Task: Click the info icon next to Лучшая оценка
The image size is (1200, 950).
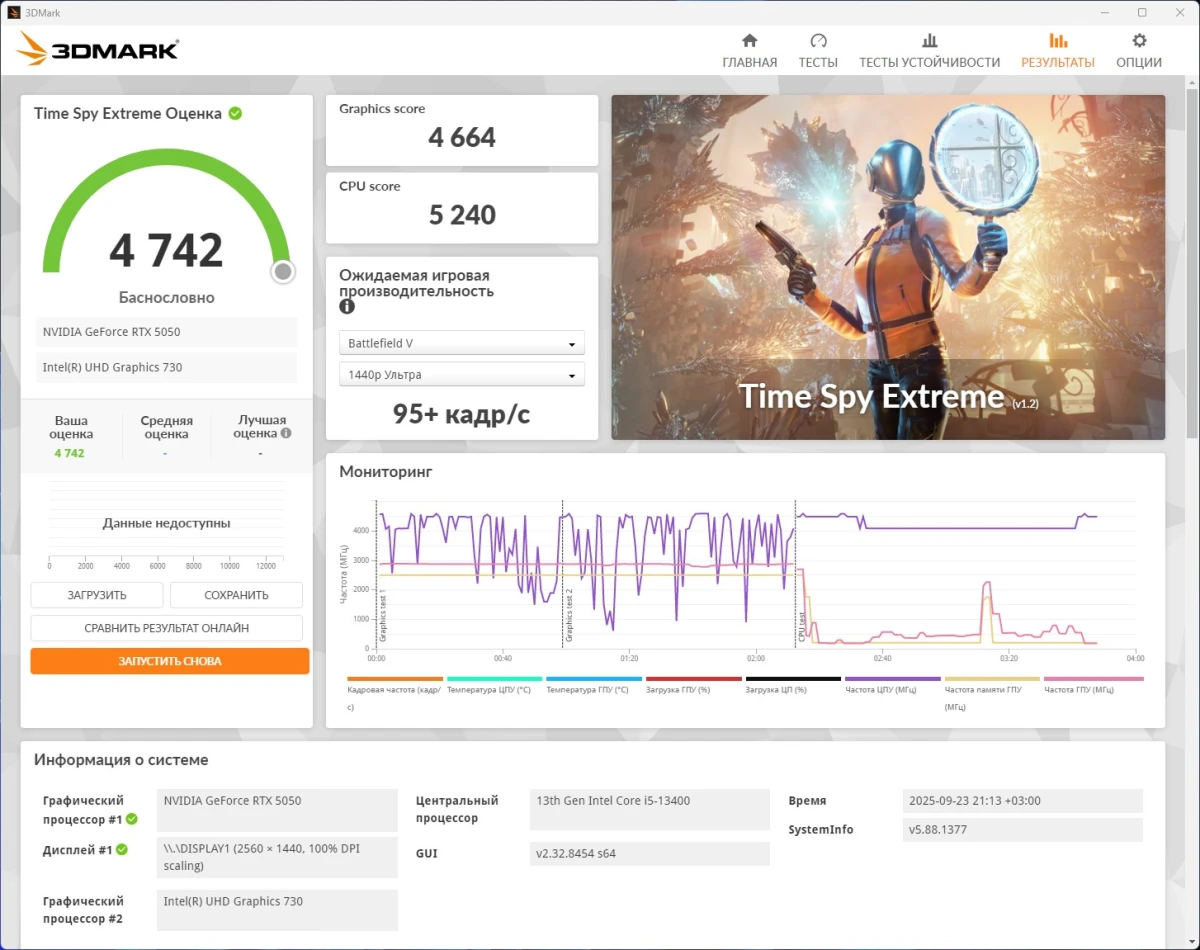Action: tap(287, 433)
